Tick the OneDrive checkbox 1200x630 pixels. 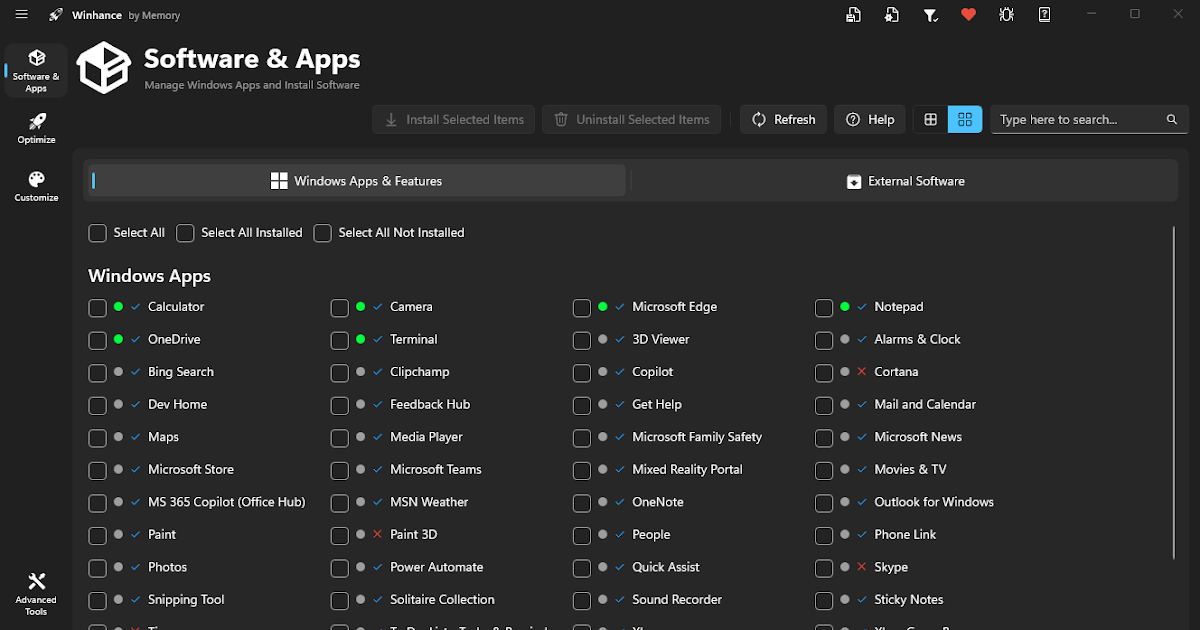[x=97, y=341]
